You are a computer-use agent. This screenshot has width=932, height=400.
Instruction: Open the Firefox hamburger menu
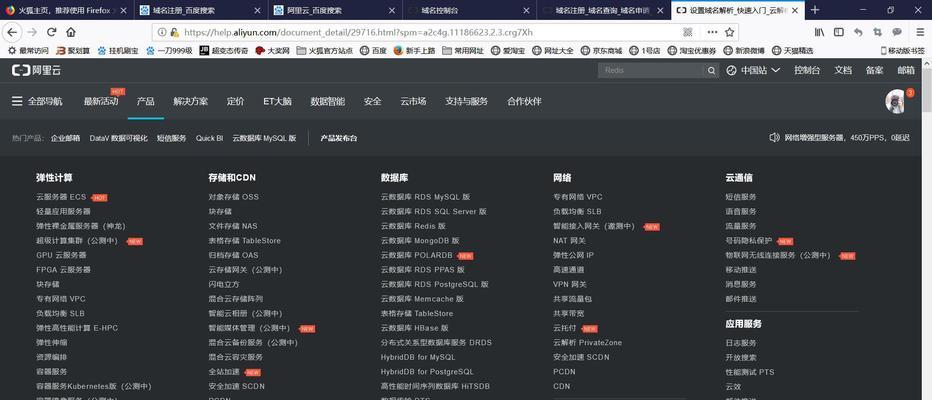(x=919, y=32)
